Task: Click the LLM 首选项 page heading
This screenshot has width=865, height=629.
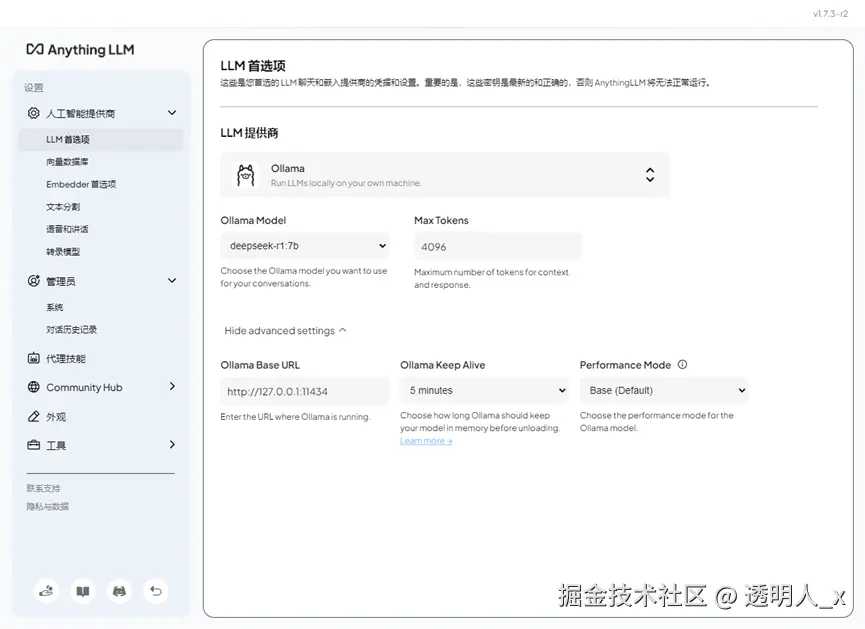Action: click(x=253, y=66)
